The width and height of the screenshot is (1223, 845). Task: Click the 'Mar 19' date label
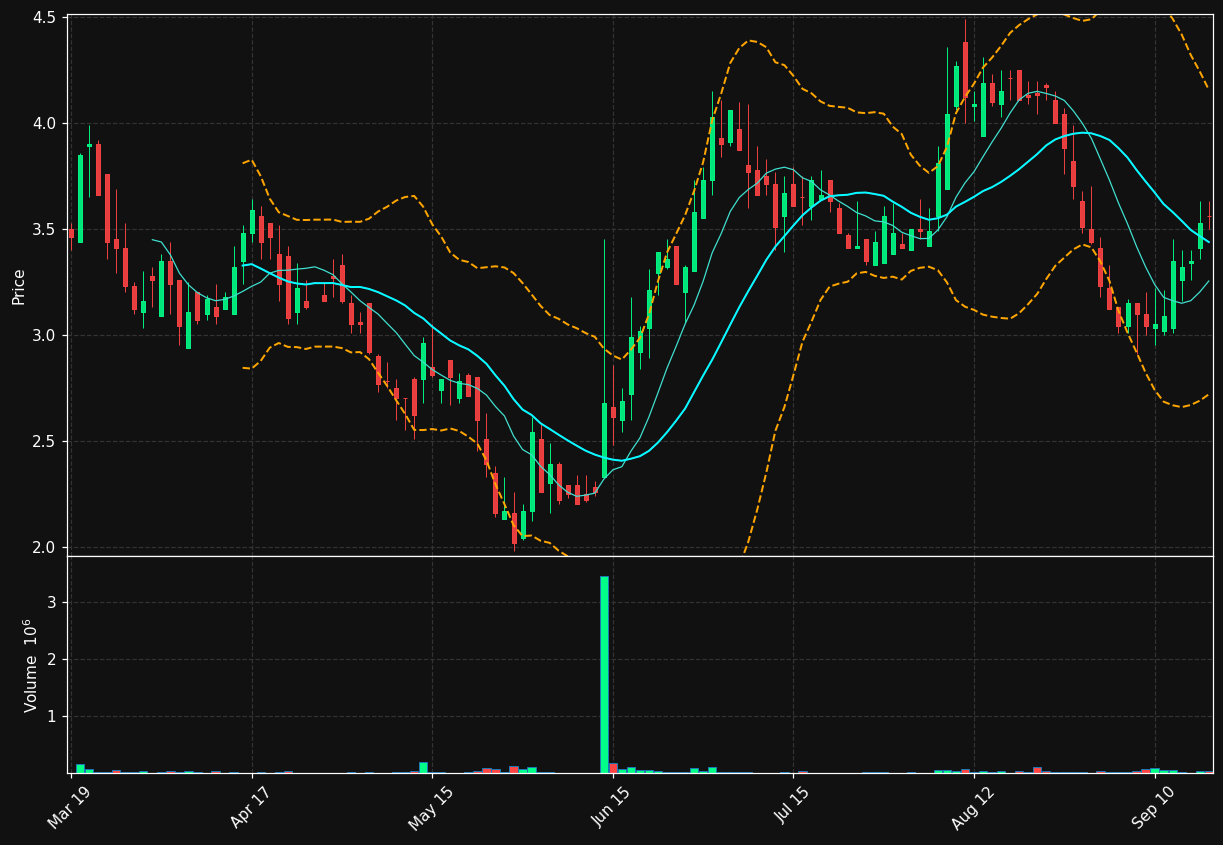70,806
